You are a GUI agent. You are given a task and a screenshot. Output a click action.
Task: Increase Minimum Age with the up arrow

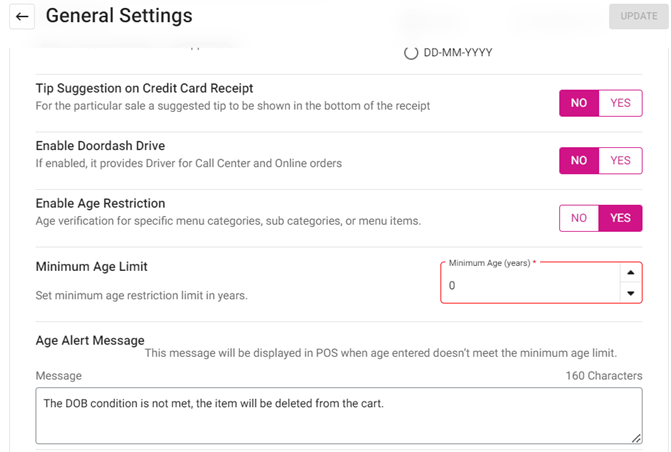(x=629, y=273)
